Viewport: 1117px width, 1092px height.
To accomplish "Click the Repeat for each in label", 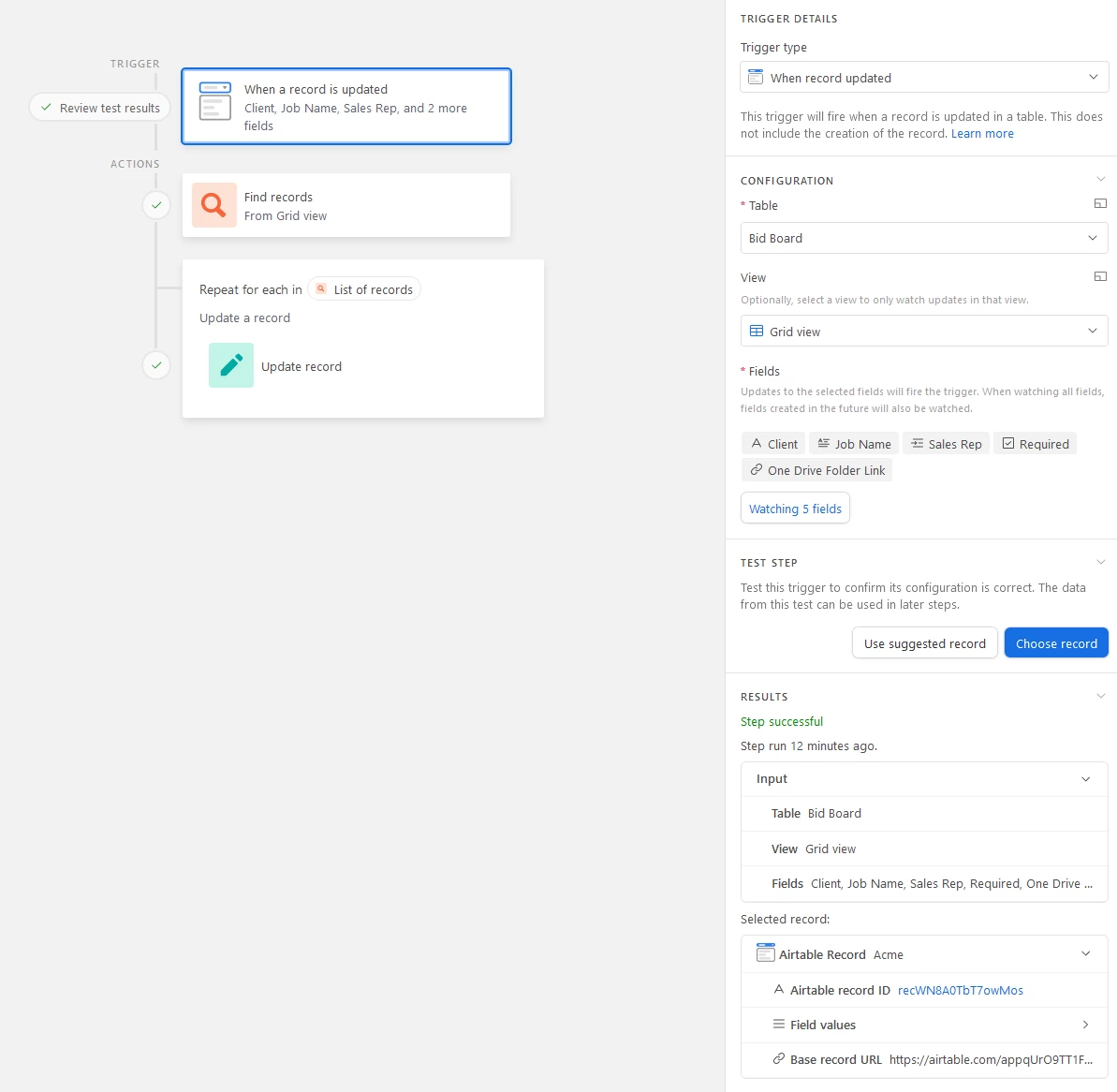I will tap(251, 289).
